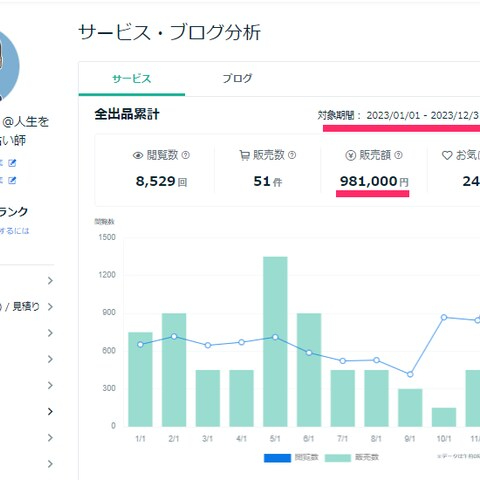Click the heart icon for favorites
The width and height of the screenshot is (480, 480).
coord(447,155)
